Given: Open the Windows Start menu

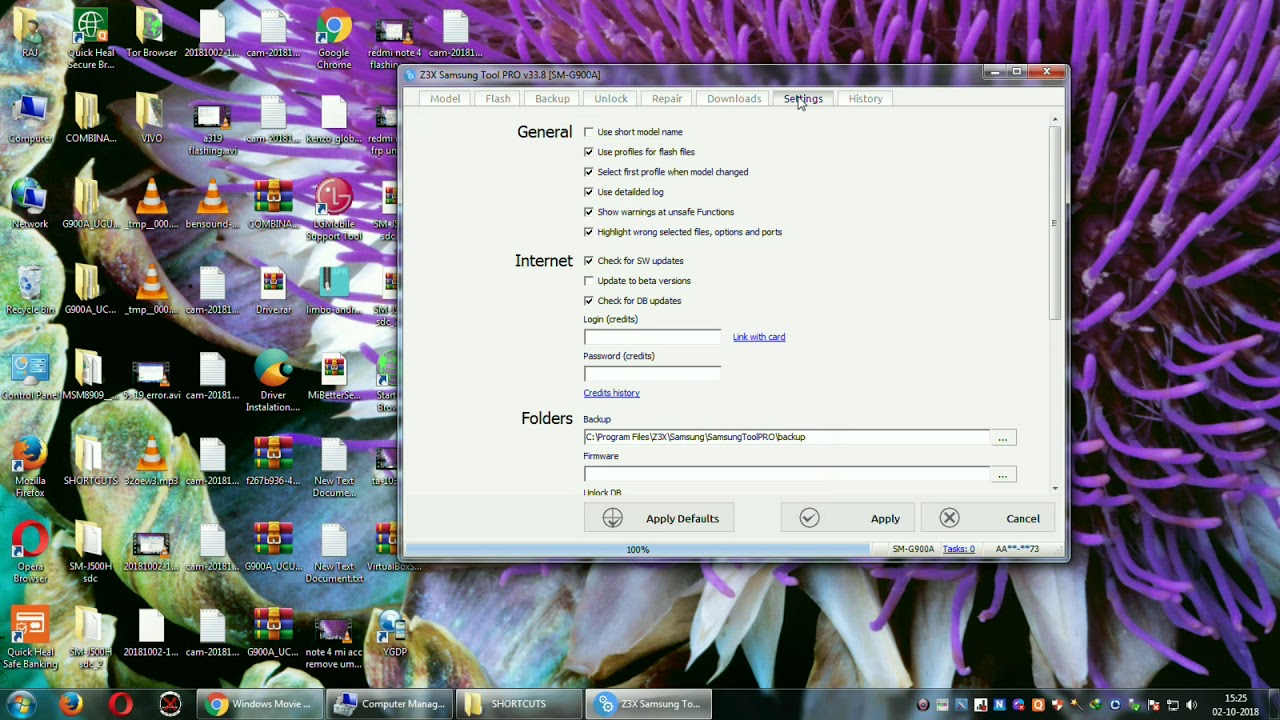Looking at the screenshot, I should coord(22,703).
